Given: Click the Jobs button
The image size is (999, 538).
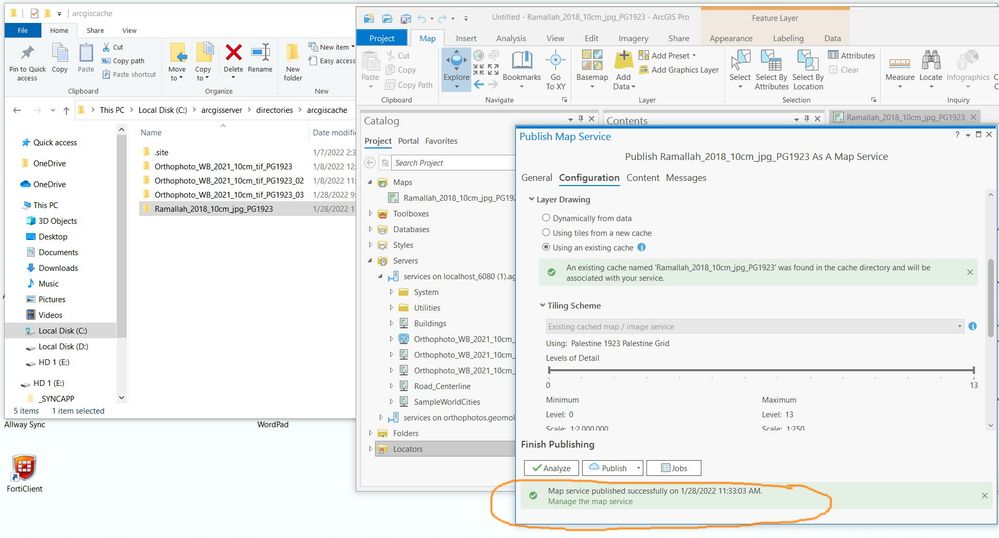Looking at the screenshot, I should [x=673, y=468].
